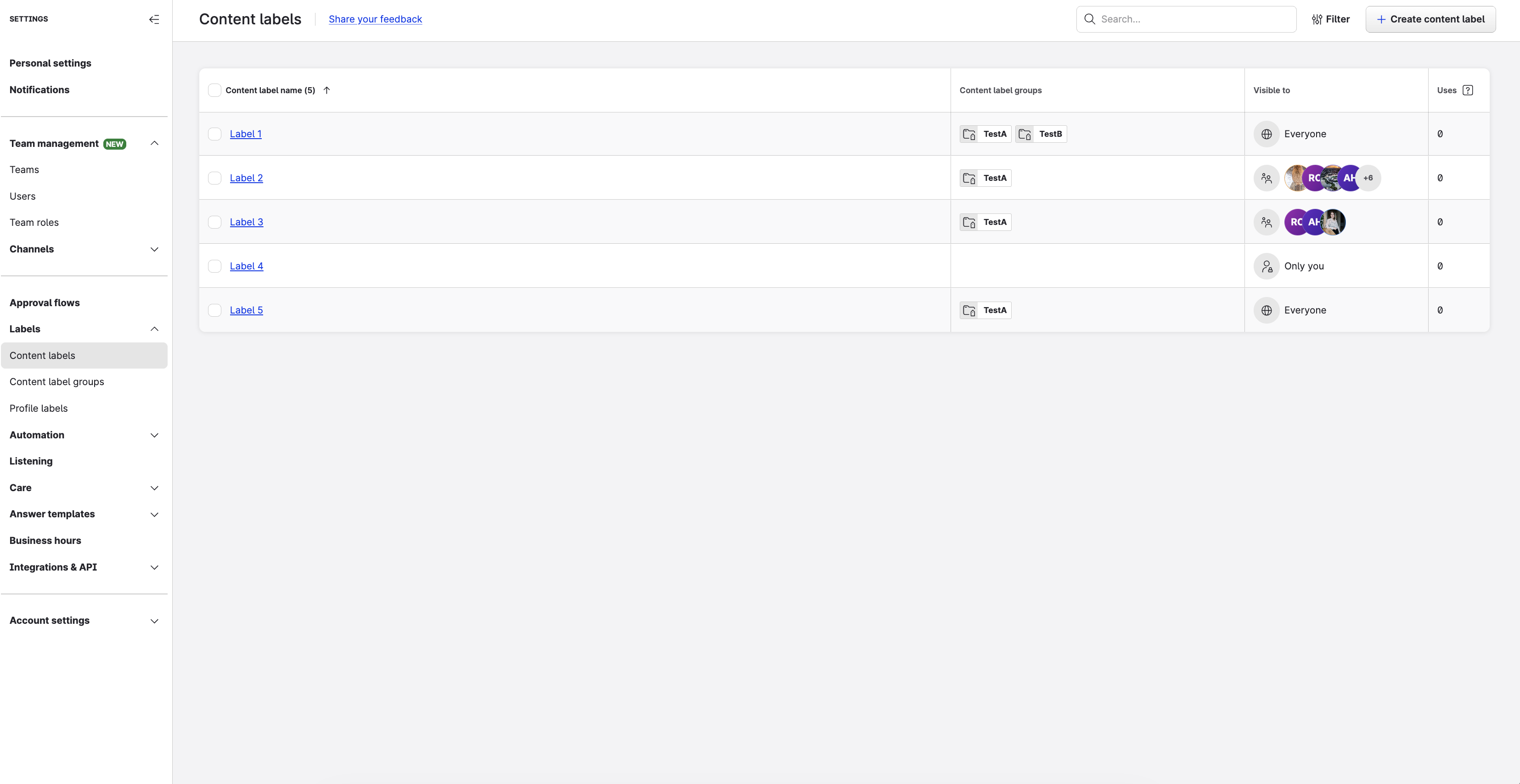Open Content label groups in sidebar

coord(56,382)
